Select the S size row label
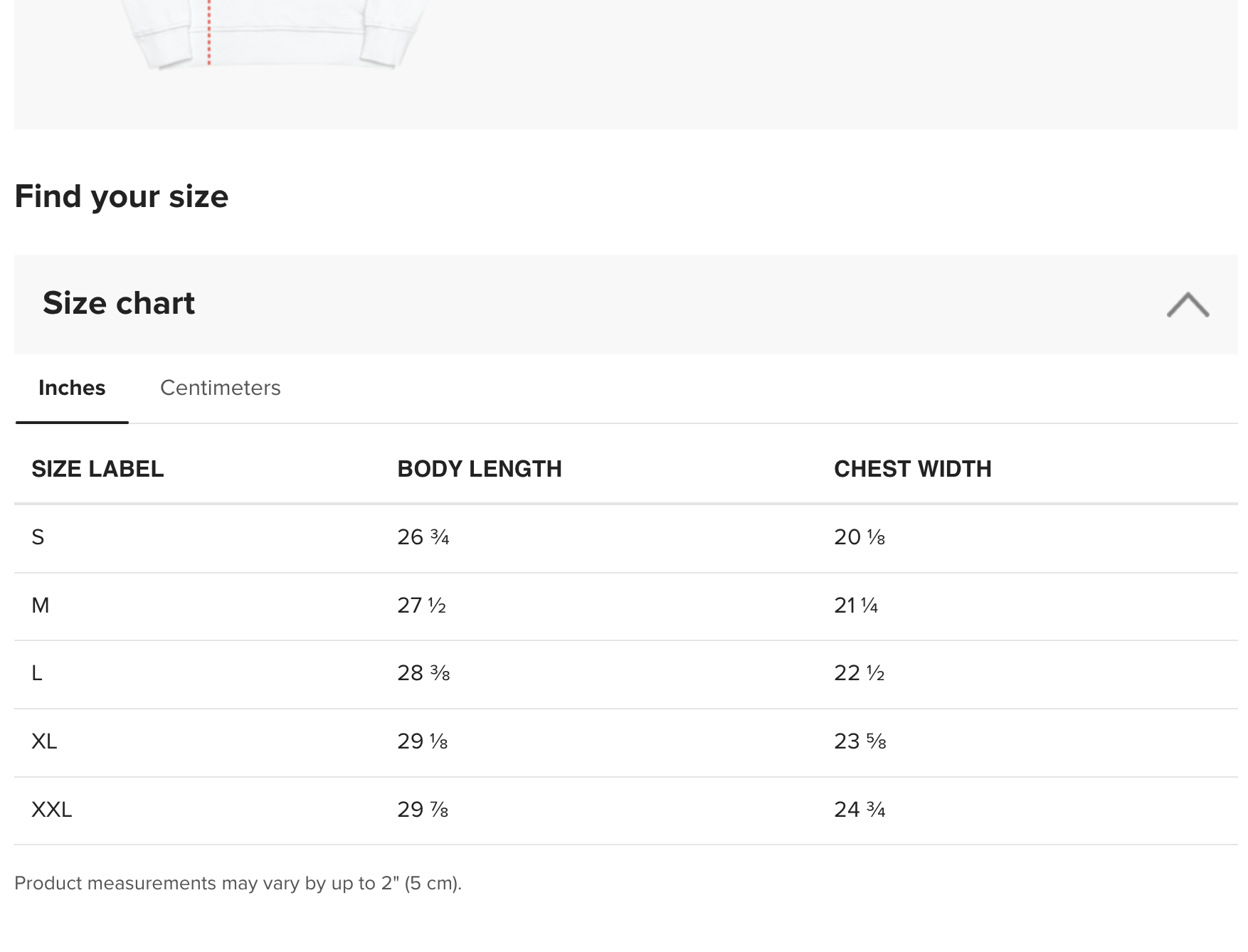The height and width of the screenshot is (952, 1248). click(x=38, y=537)
